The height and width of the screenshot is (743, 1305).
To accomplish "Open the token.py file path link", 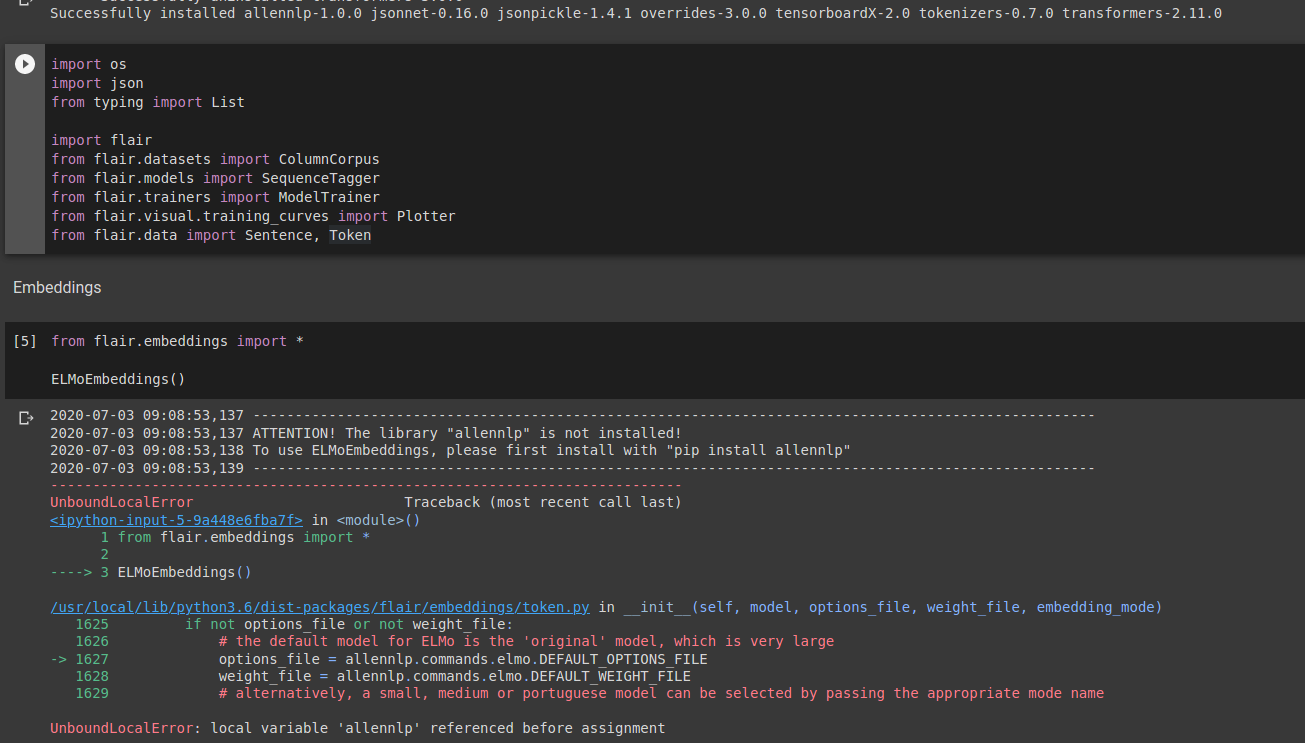I will (319, 606).
